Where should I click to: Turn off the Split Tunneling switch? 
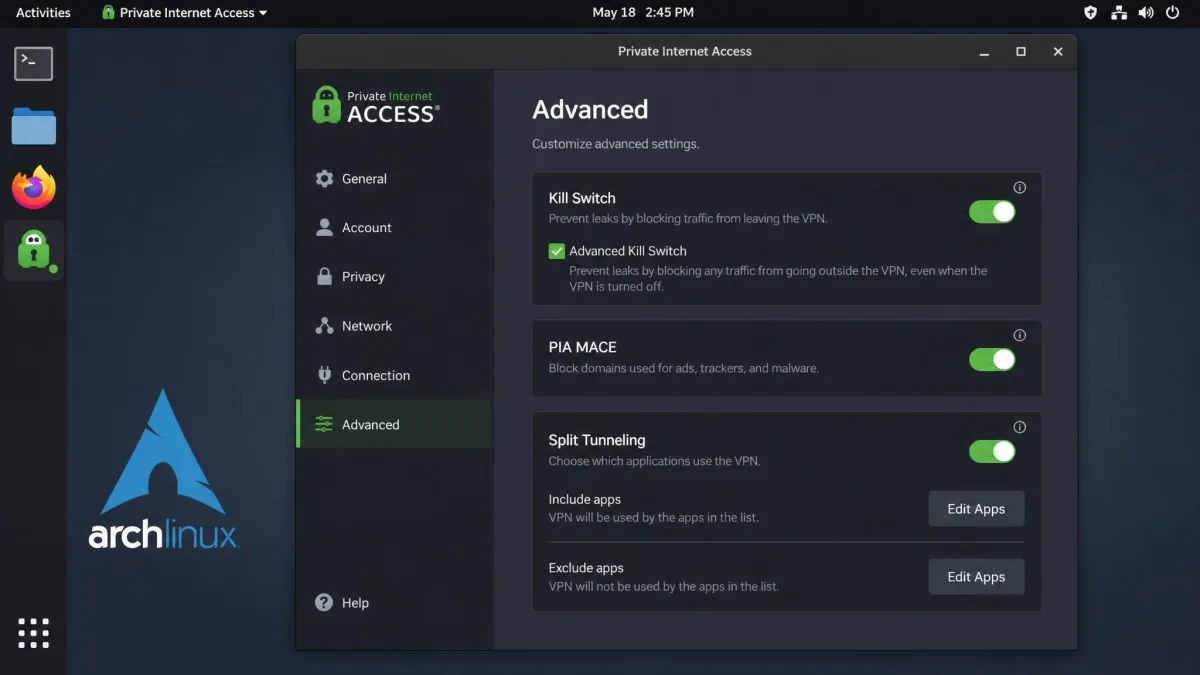(992, 451)
